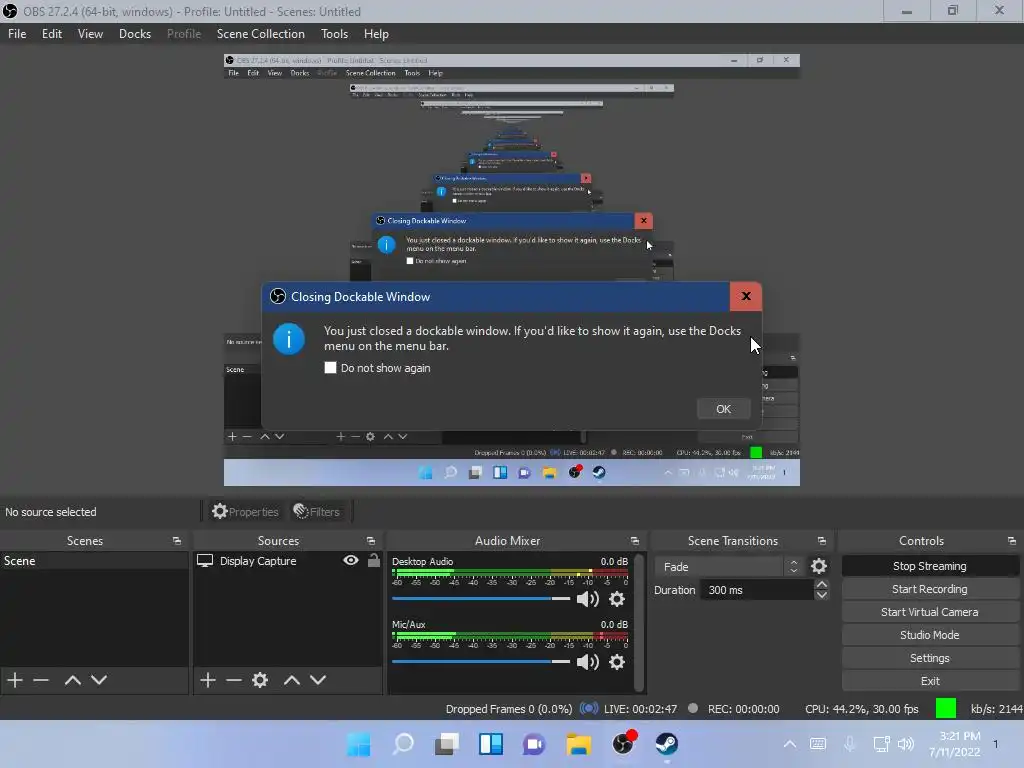The height and width of the screenshot is (768, 1024).
Task: Open Teams Chat on taskbar
Action: [x=534, y=744]
